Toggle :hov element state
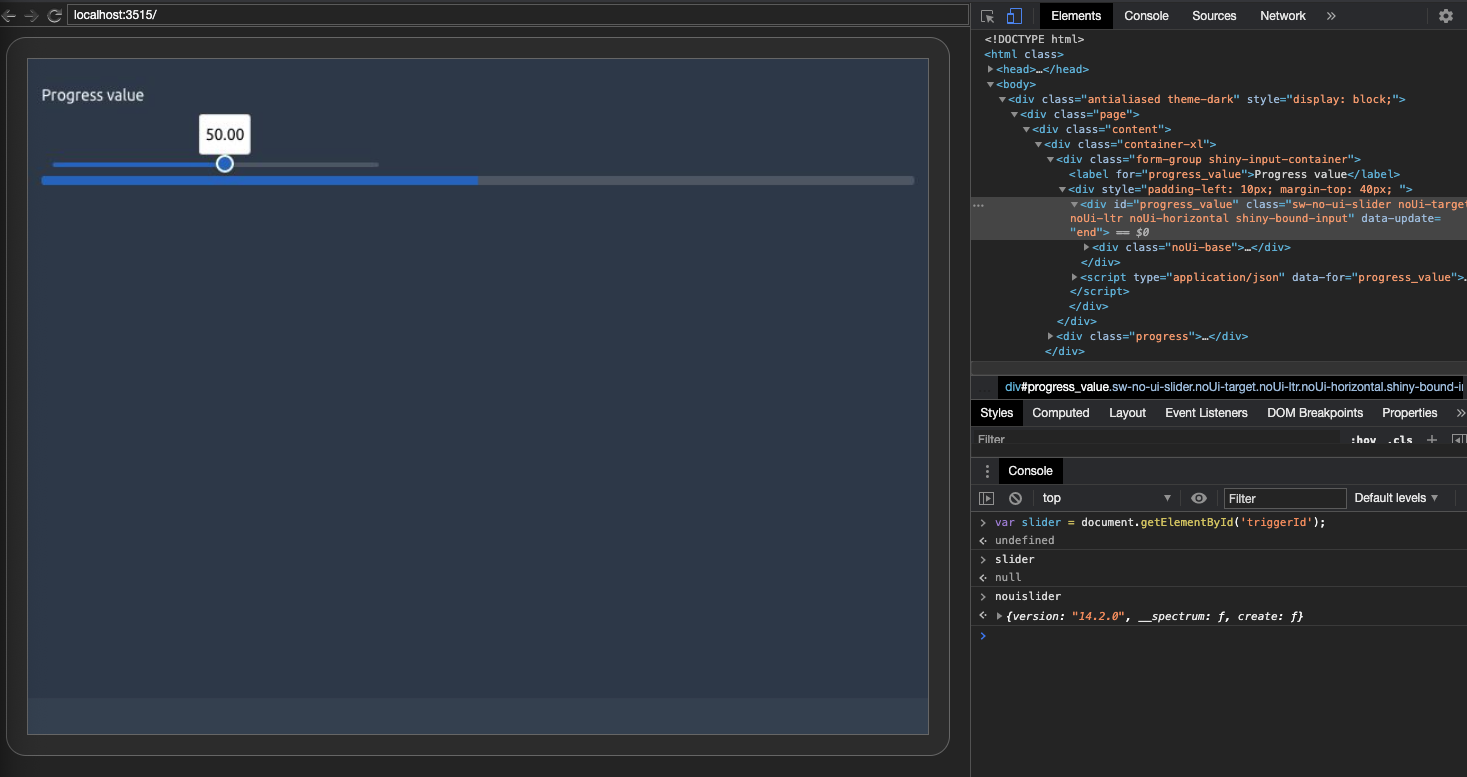 tap(1363, 440)
